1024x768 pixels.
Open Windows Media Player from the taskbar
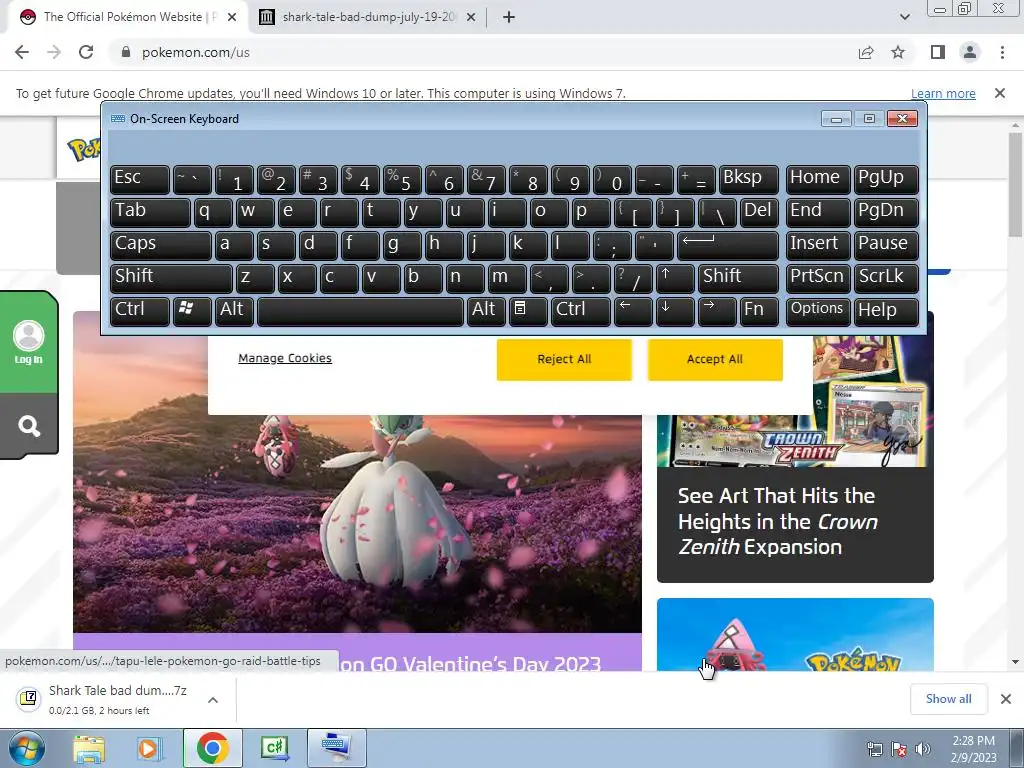coord(149,748)
